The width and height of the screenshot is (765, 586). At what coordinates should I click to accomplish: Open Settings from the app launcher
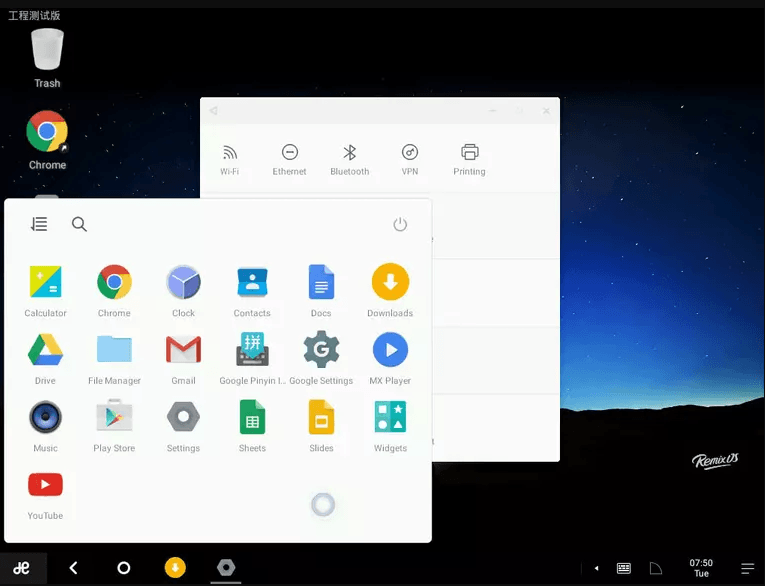click(x=183, y=426)
